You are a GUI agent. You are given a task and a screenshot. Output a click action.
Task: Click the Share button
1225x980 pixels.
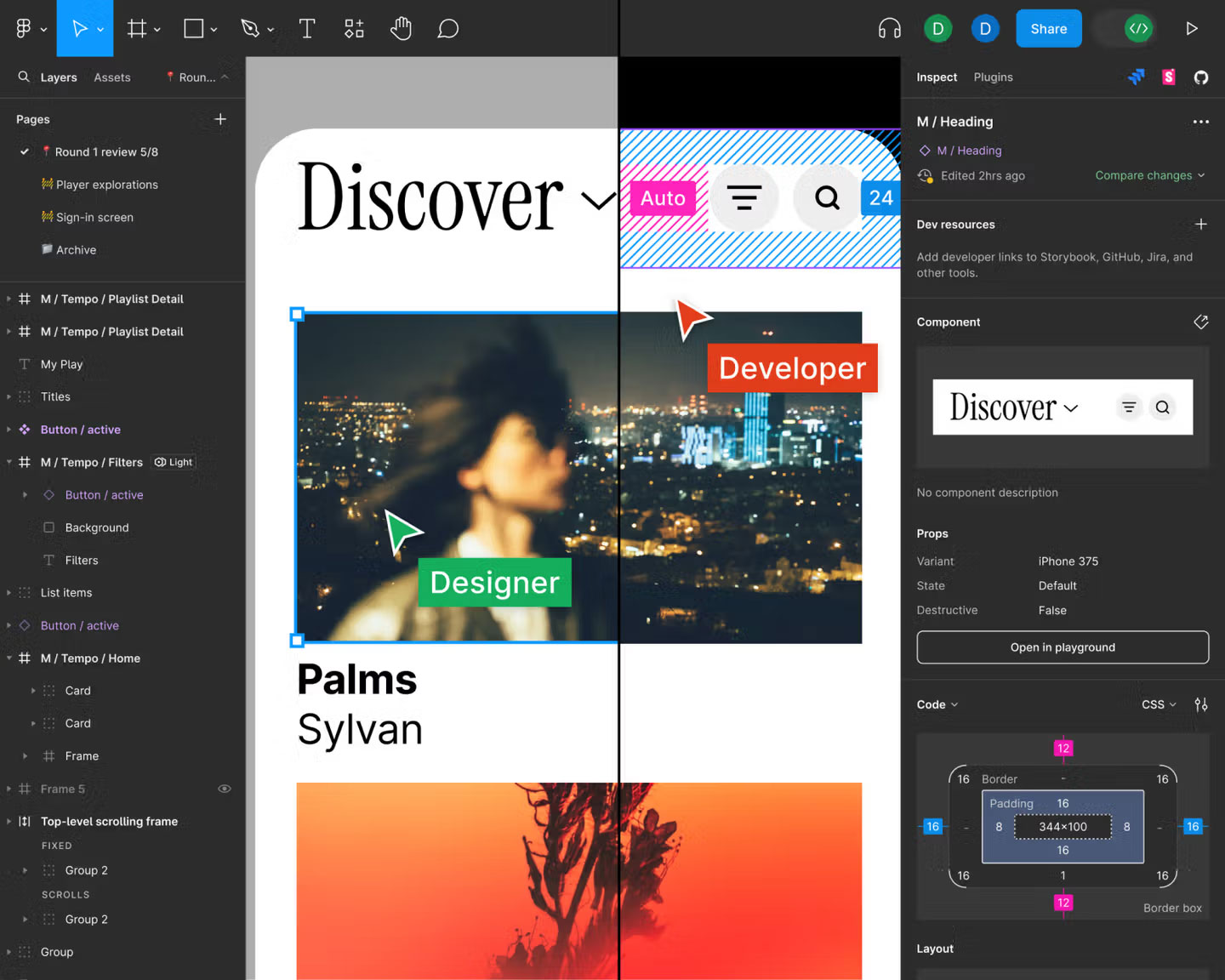[x=1048, y=28]
